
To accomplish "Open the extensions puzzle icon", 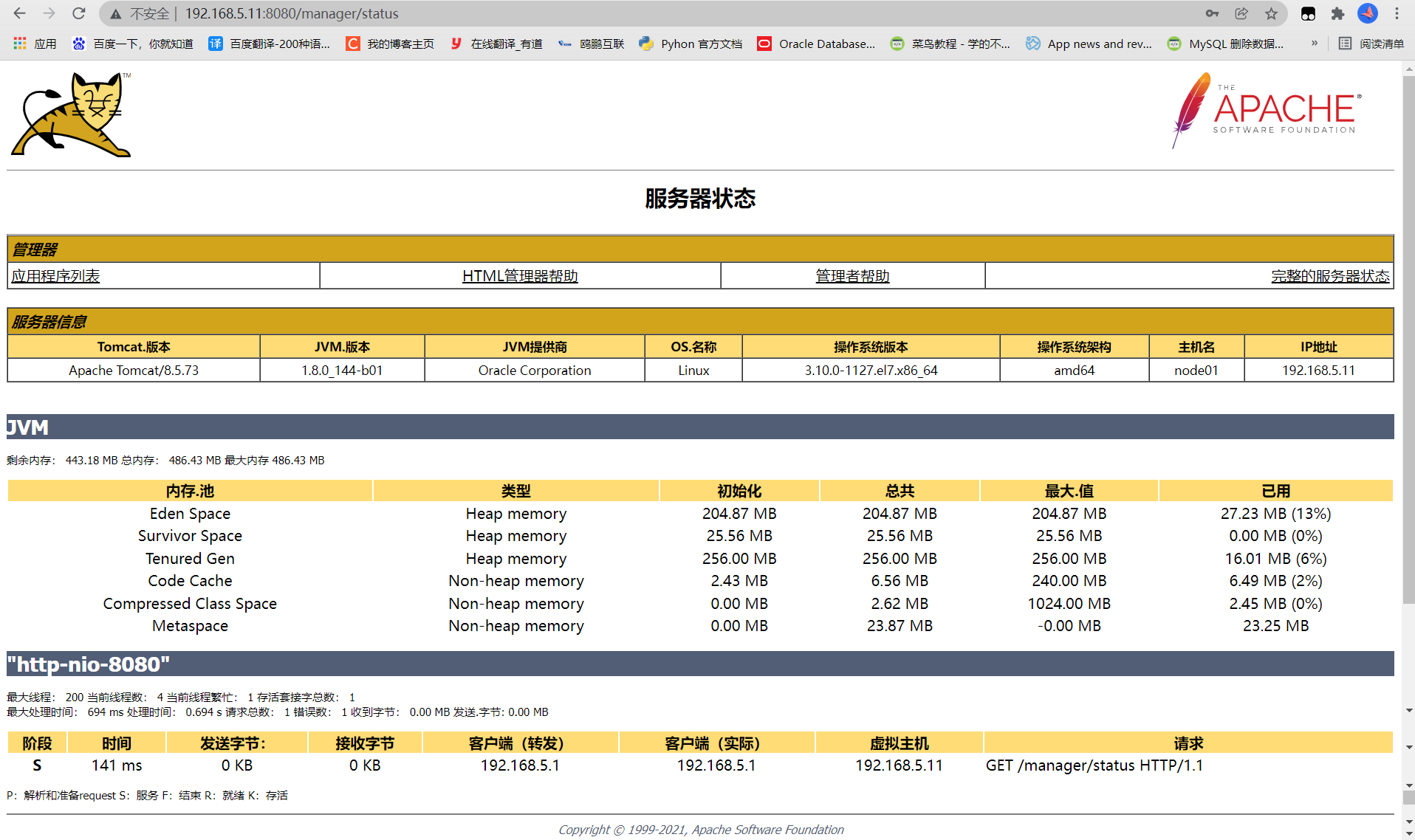I will pyautogui.click(x=1337, y=13).
